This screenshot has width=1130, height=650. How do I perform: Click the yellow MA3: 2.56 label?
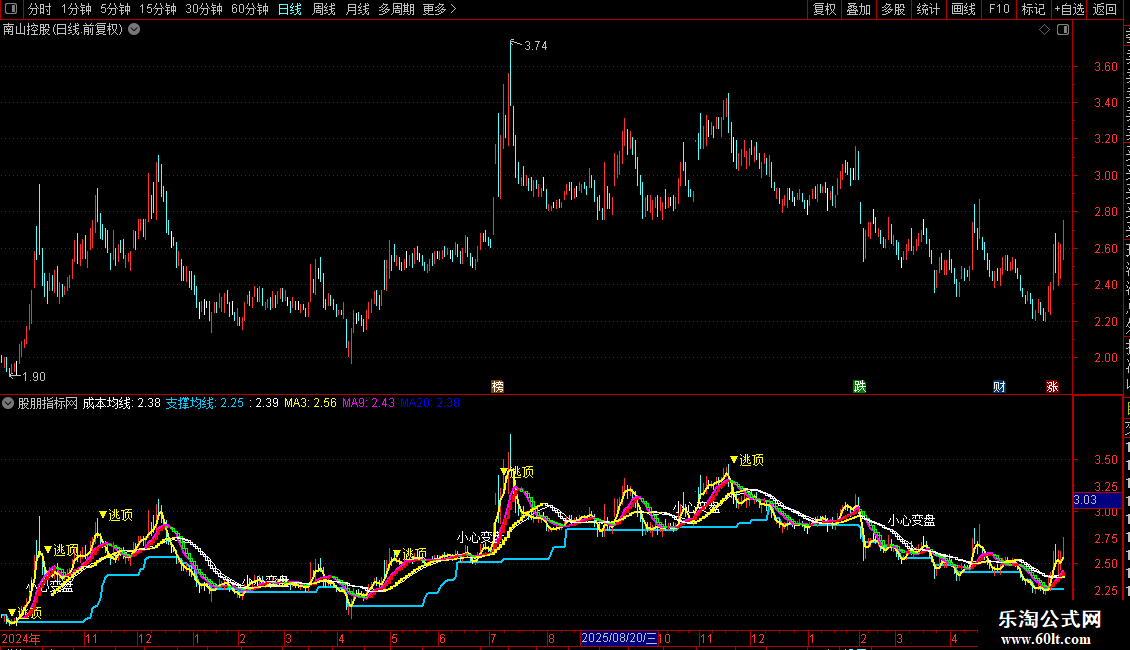click(x=310, y=403)
